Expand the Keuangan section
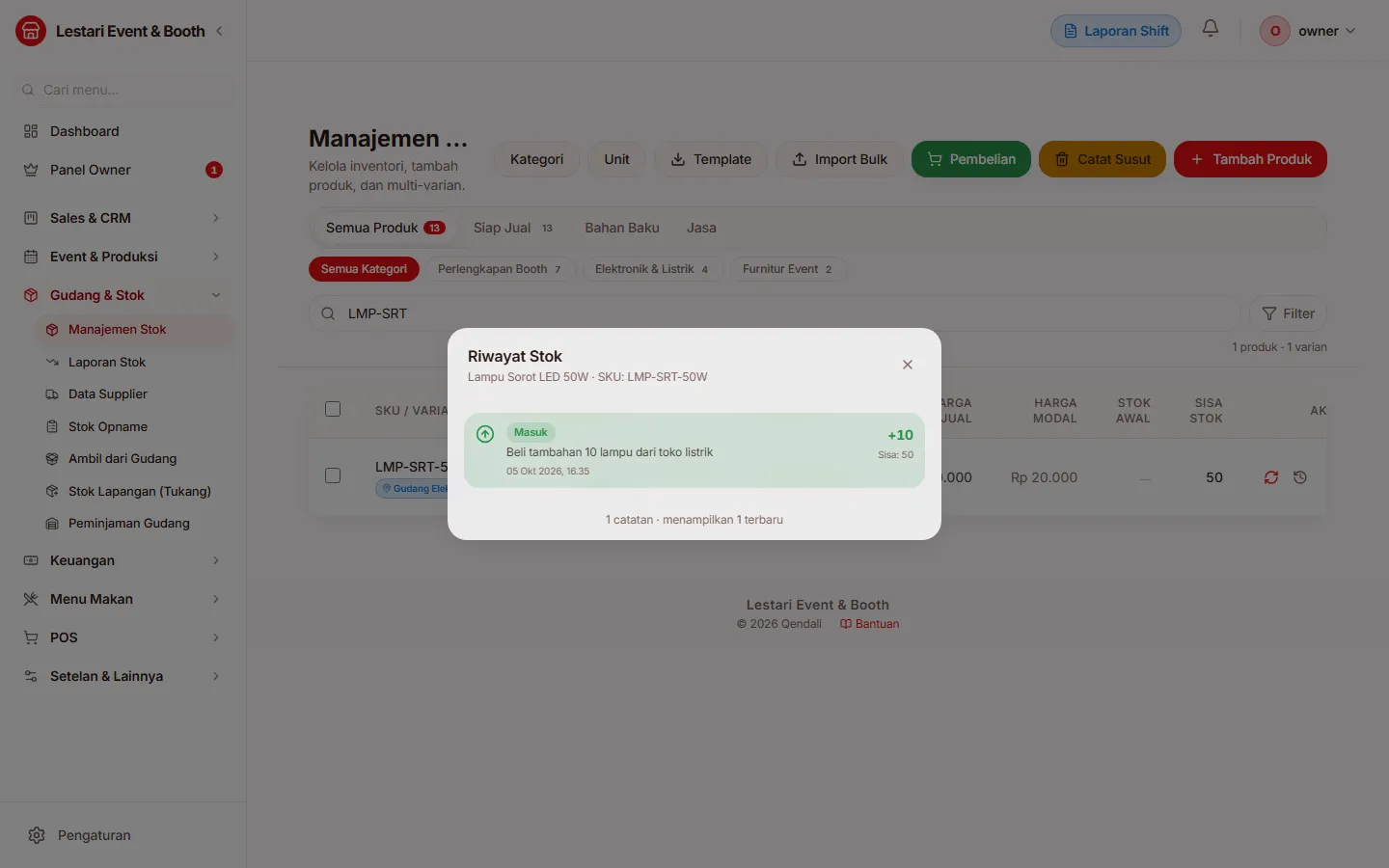1389x868 pixels. click(x=123, y=560)
